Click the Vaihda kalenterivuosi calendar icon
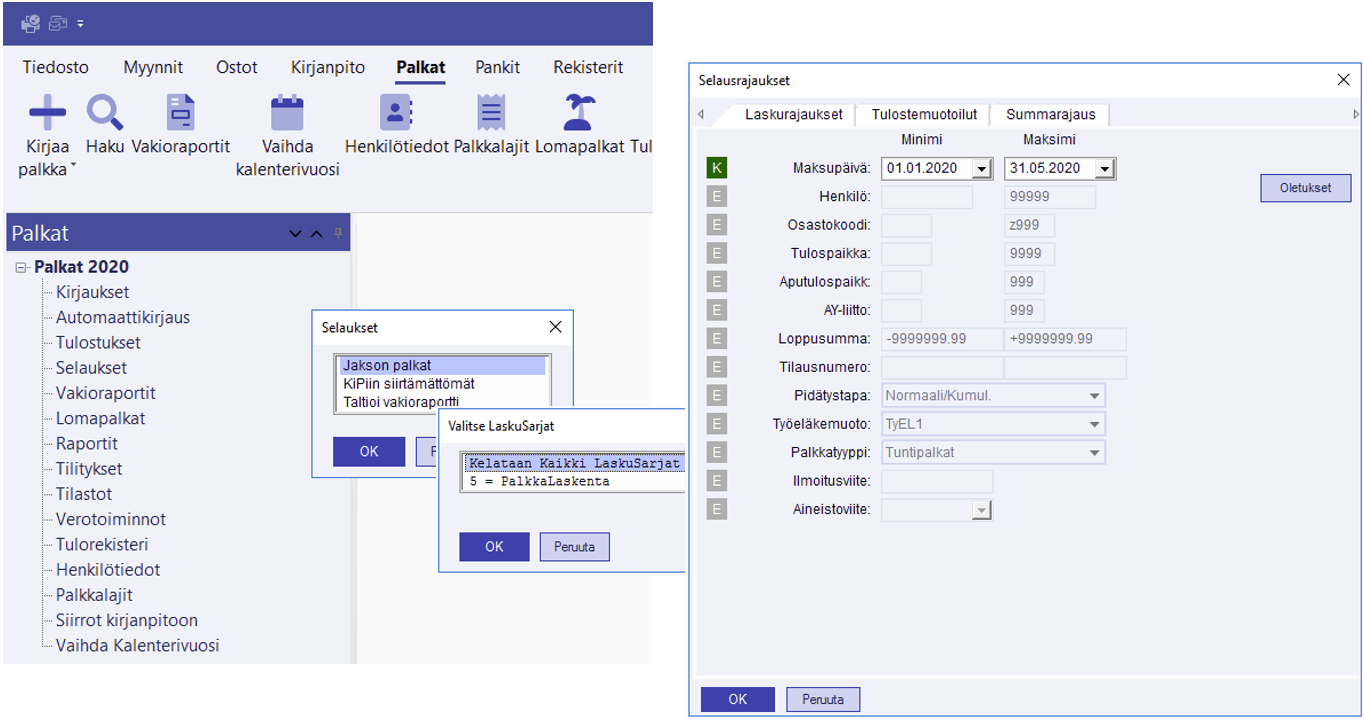 (x=287, y=113)
